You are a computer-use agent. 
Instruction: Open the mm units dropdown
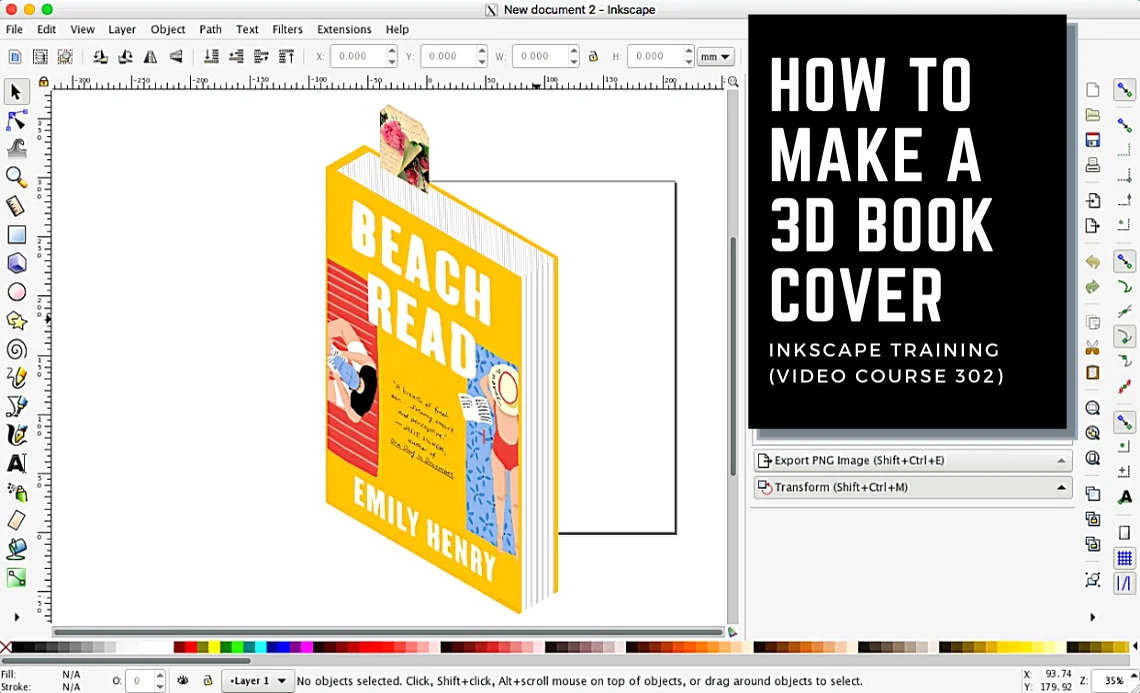[x=716, y=57]
